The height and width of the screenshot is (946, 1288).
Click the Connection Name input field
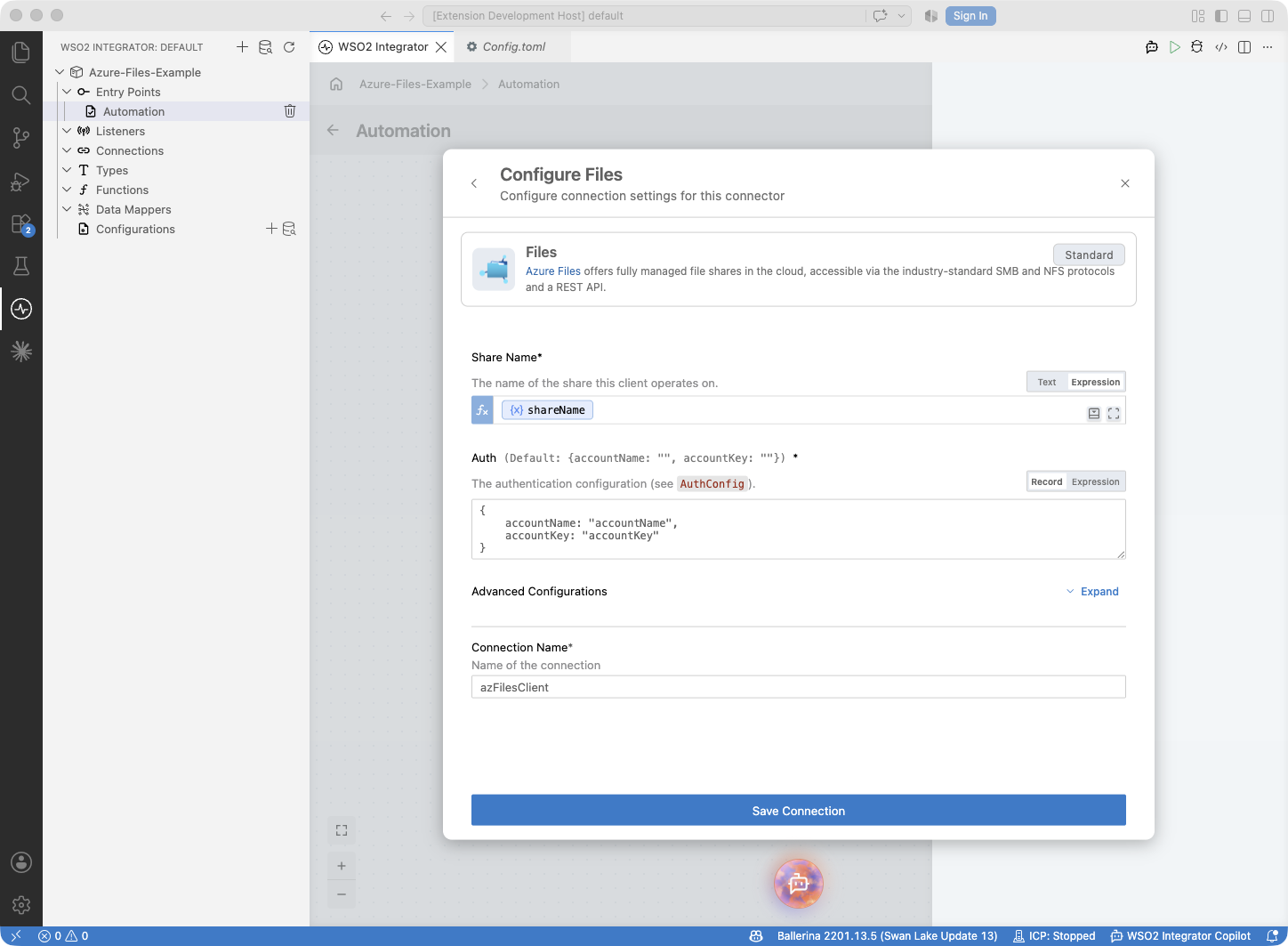pos(799,687)
